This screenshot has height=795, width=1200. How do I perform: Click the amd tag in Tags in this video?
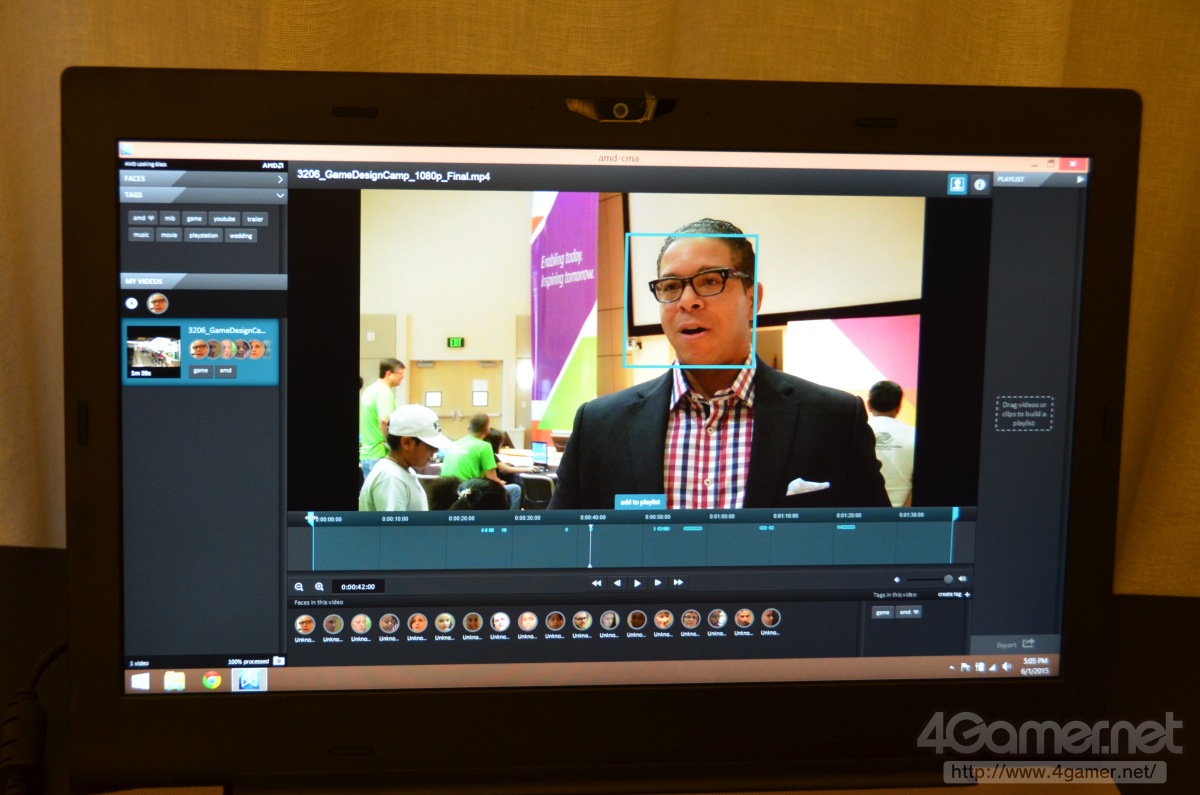909,612
